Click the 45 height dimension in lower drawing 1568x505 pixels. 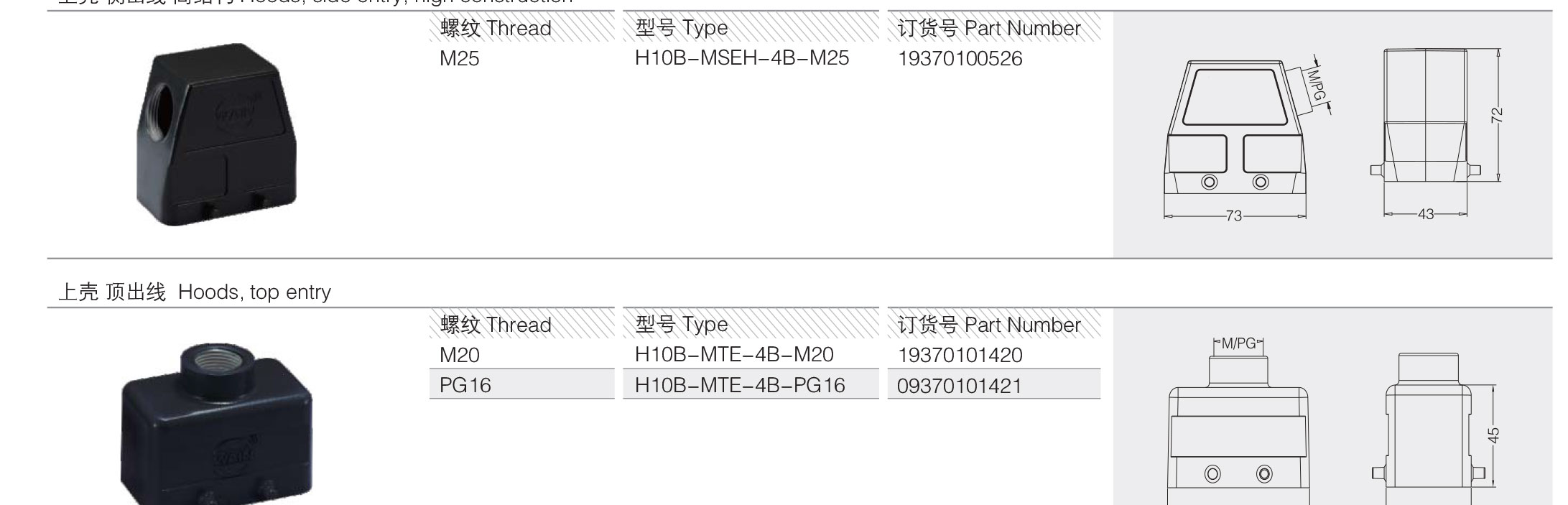pyautogui.click(x=1493, y=436)
